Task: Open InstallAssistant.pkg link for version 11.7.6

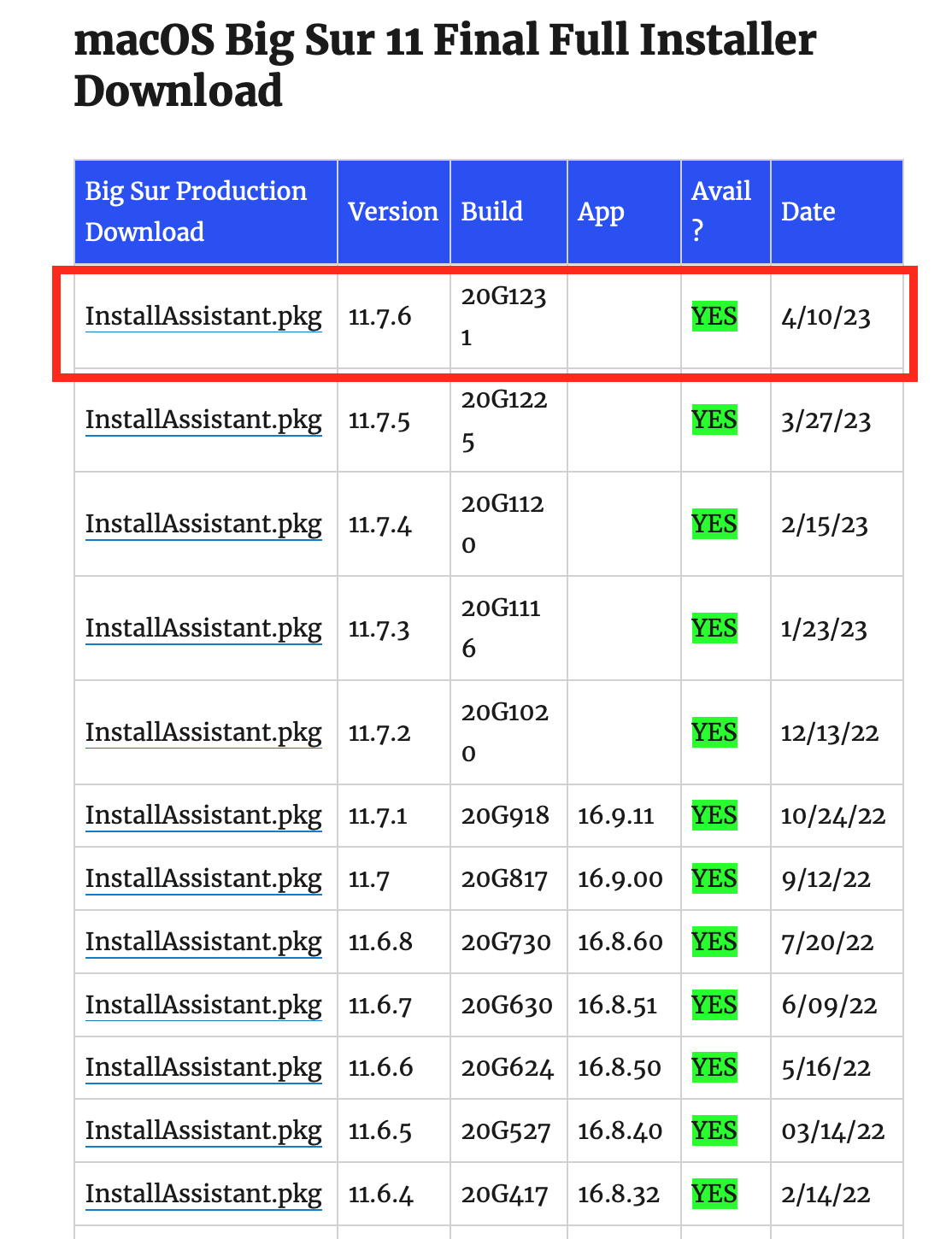Action: coord(203,317)
